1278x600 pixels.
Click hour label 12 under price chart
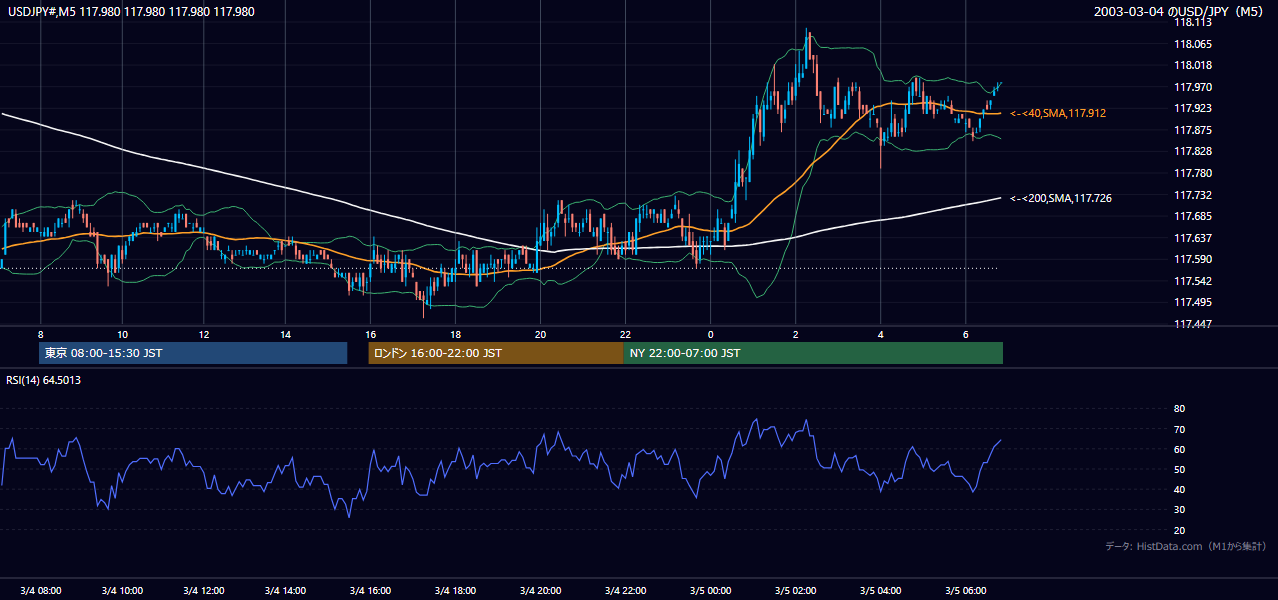pyautogui.click(x=203, y=334)
